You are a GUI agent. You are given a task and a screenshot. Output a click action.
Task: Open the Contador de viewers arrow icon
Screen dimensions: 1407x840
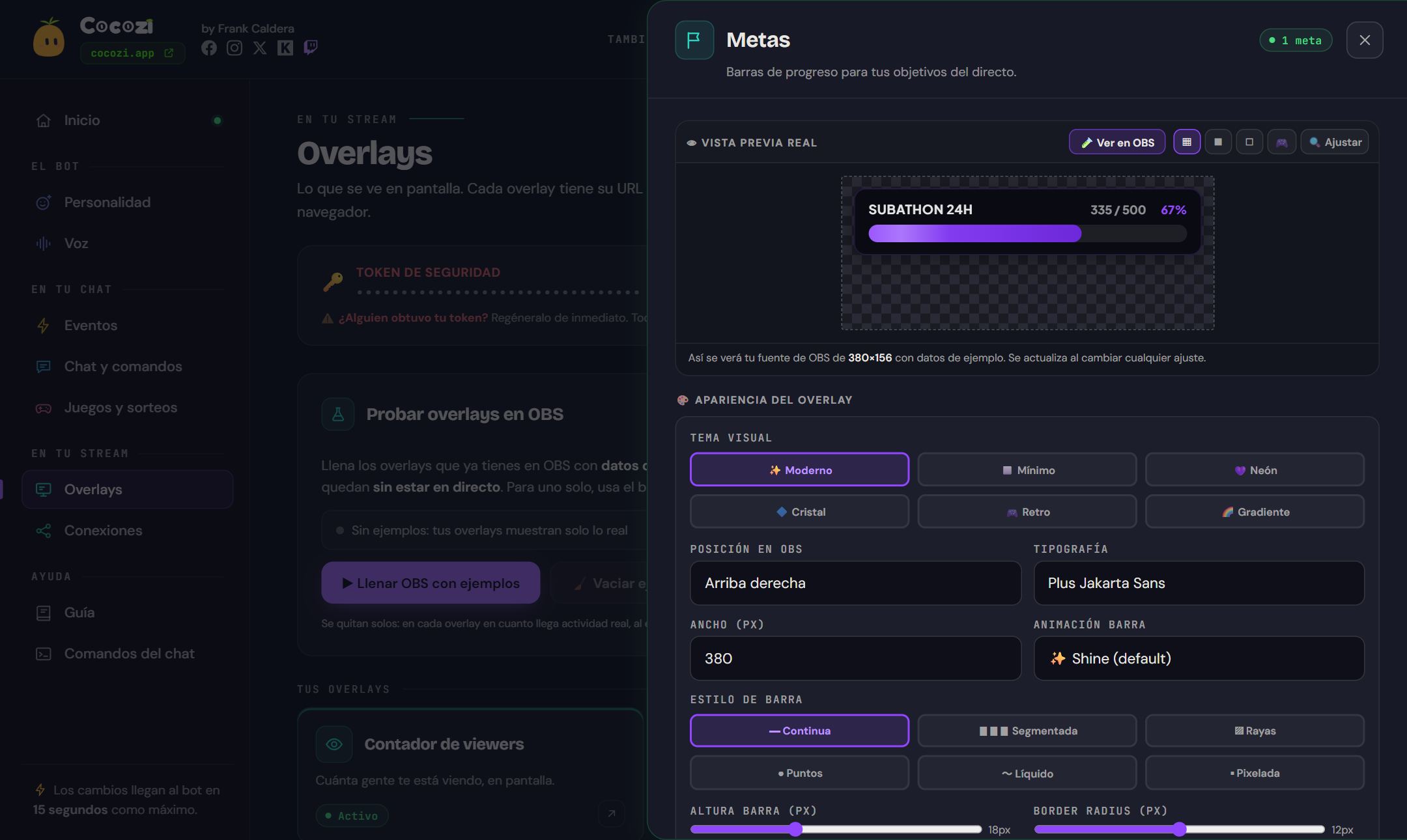point(612,813)
